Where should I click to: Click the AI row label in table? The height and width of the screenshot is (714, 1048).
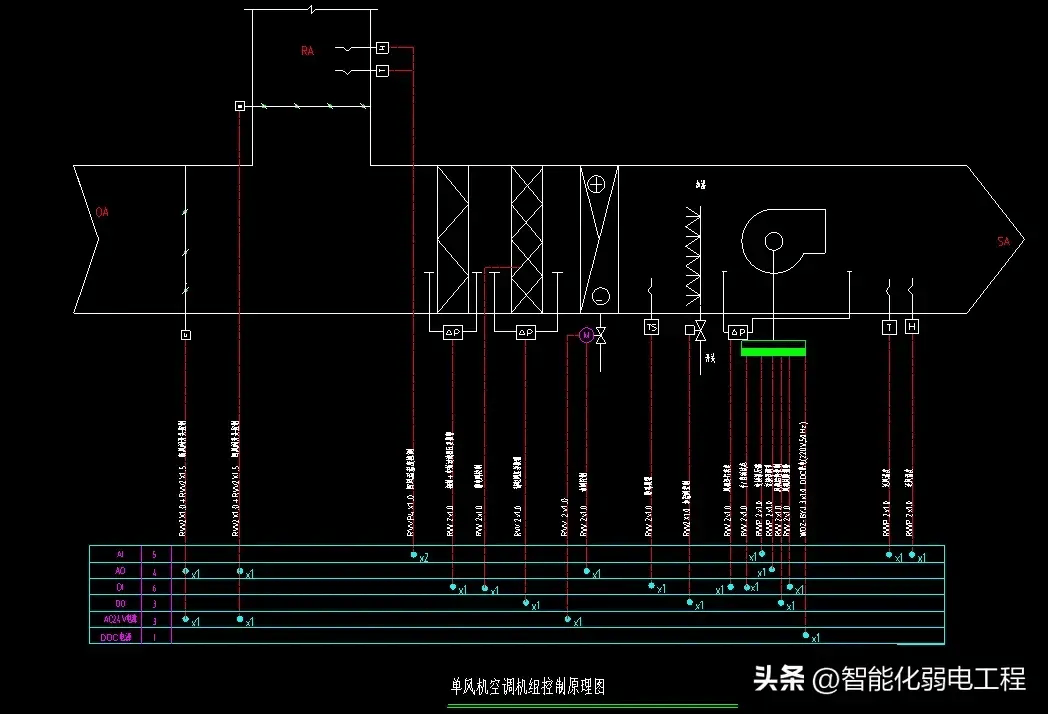point(120,553)
